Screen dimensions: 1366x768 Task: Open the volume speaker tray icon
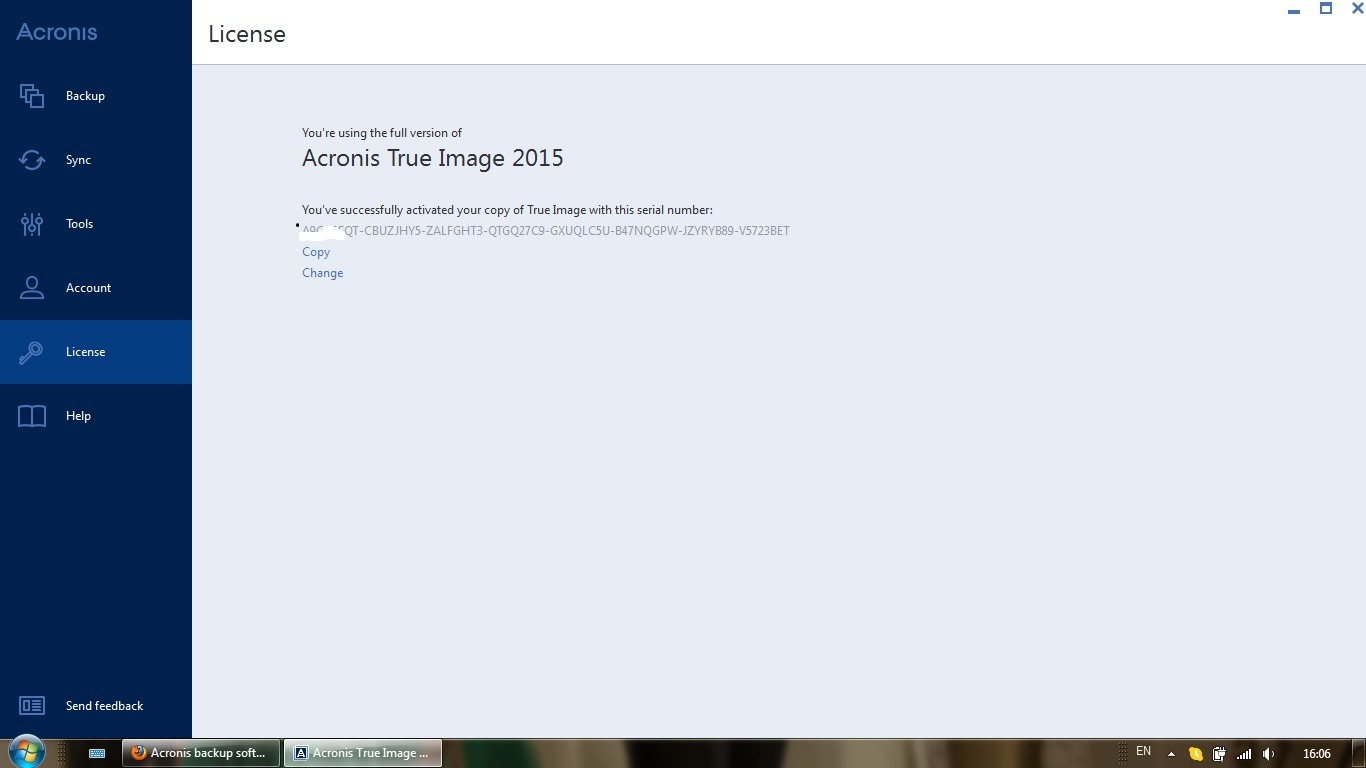click(x=1269, y=754)
